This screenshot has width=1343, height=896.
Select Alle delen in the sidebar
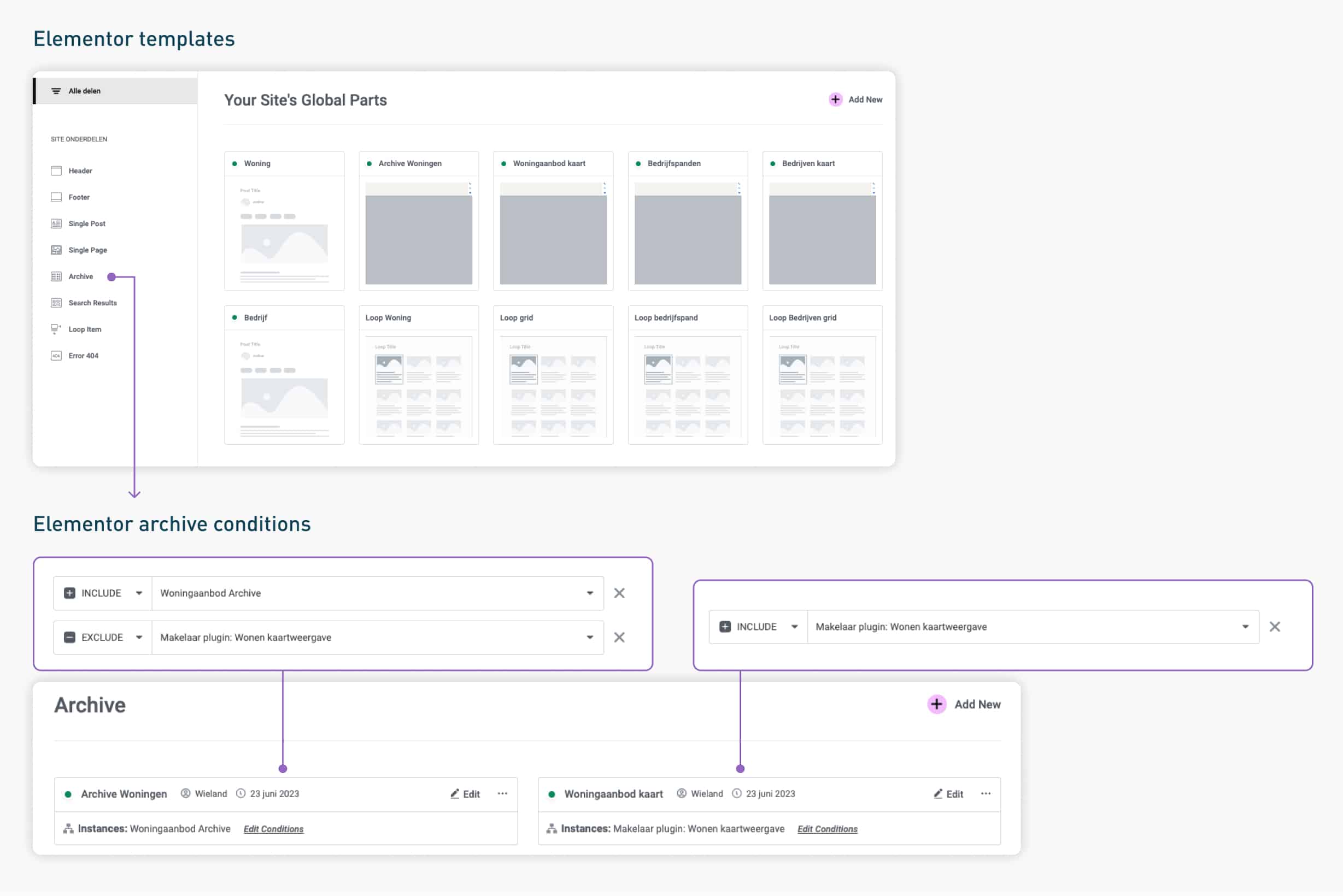point(84,91)
